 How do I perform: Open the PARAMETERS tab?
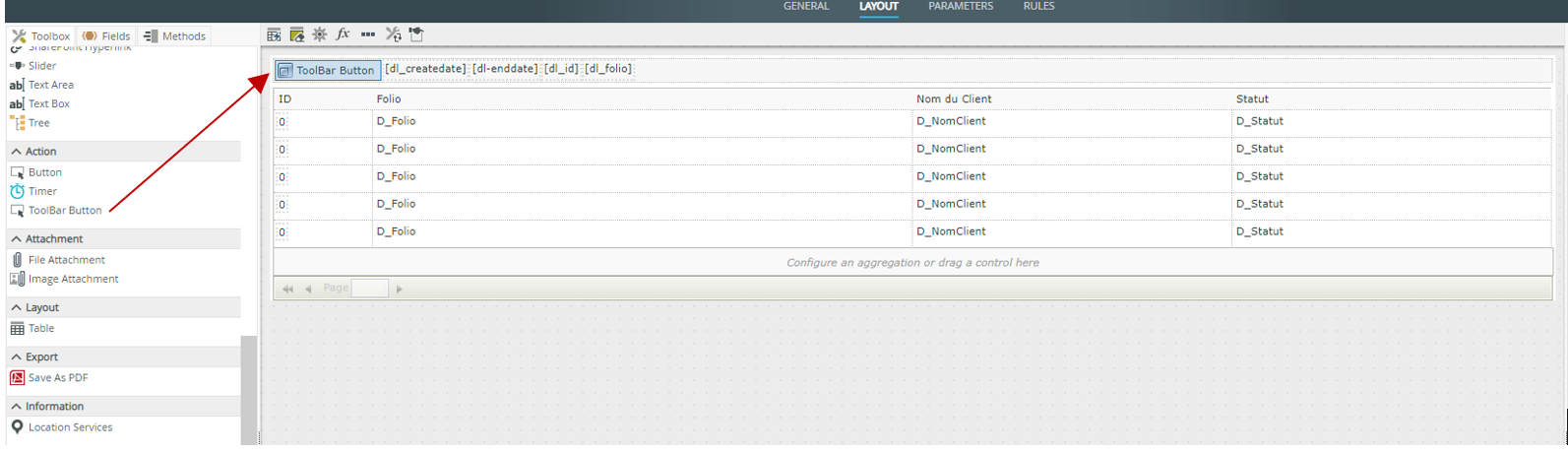pyautogui.click(x=960, y=7)
